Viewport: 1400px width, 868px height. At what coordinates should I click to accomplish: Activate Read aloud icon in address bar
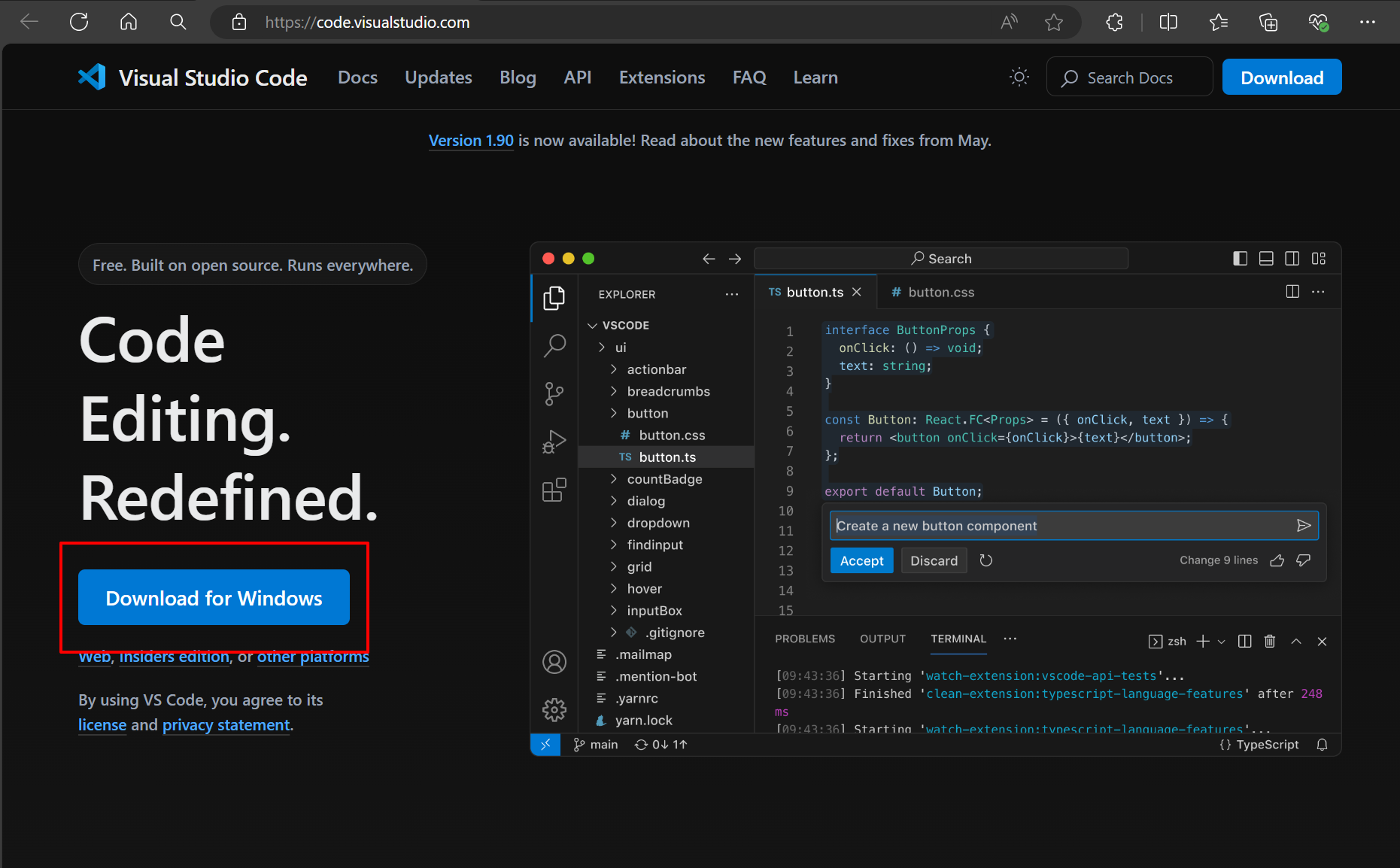coord(1009,23)
